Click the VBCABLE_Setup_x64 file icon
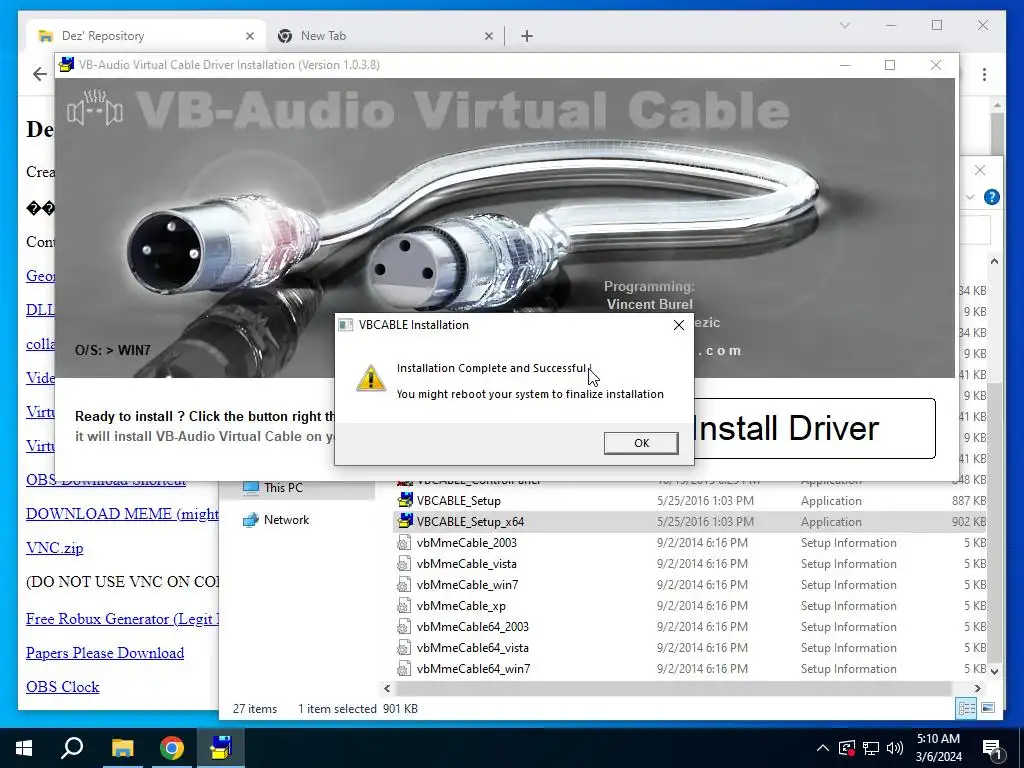The image size is (1024, 768). [405, 521]
